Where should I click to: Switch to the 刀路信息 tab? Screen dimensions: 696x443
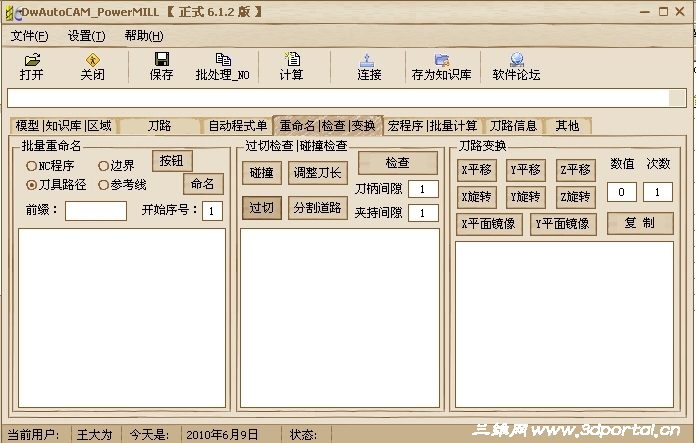coord(514,126)
